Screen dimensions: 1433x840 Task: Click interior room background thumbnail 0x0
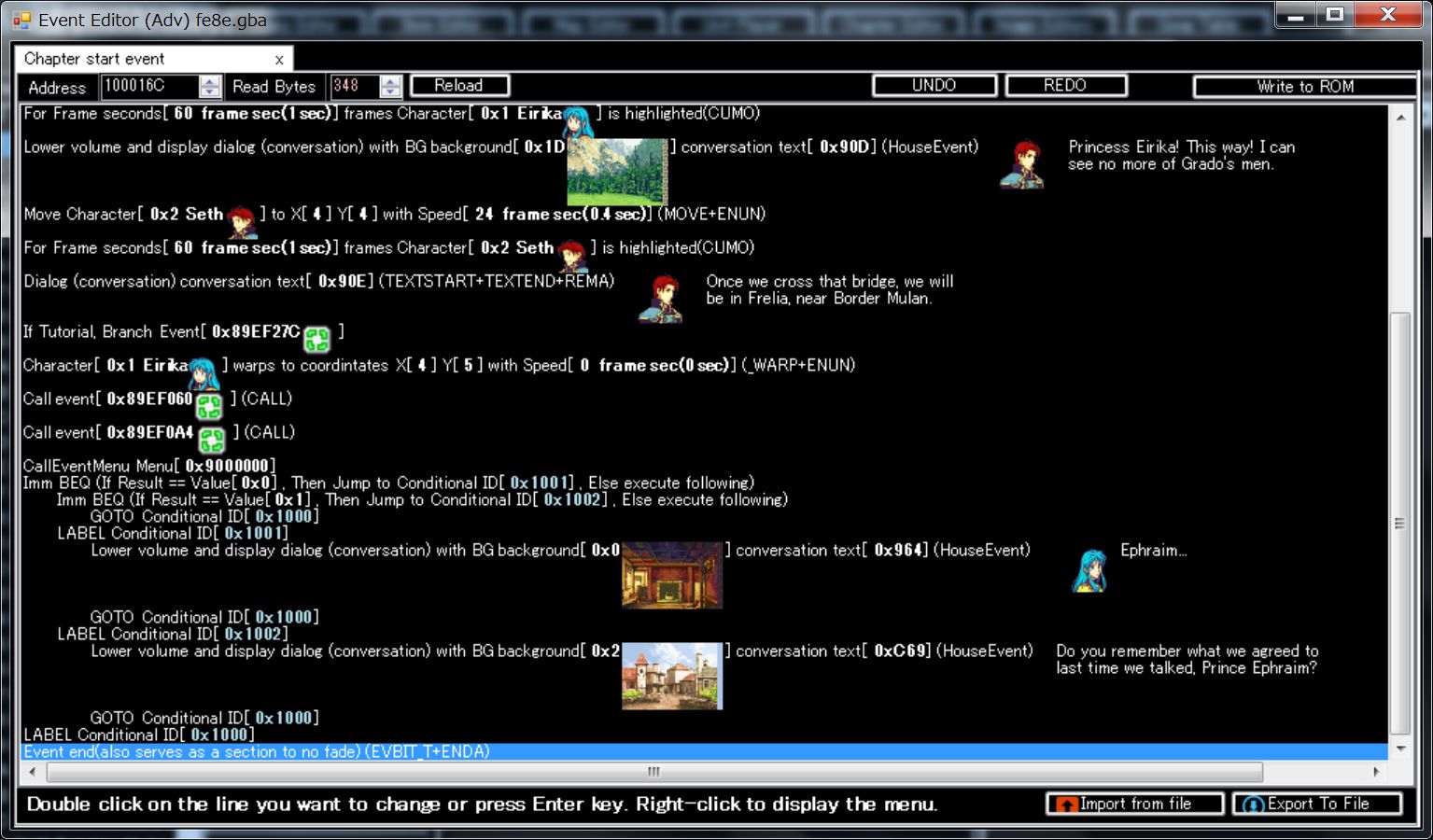tap(672, 575)
